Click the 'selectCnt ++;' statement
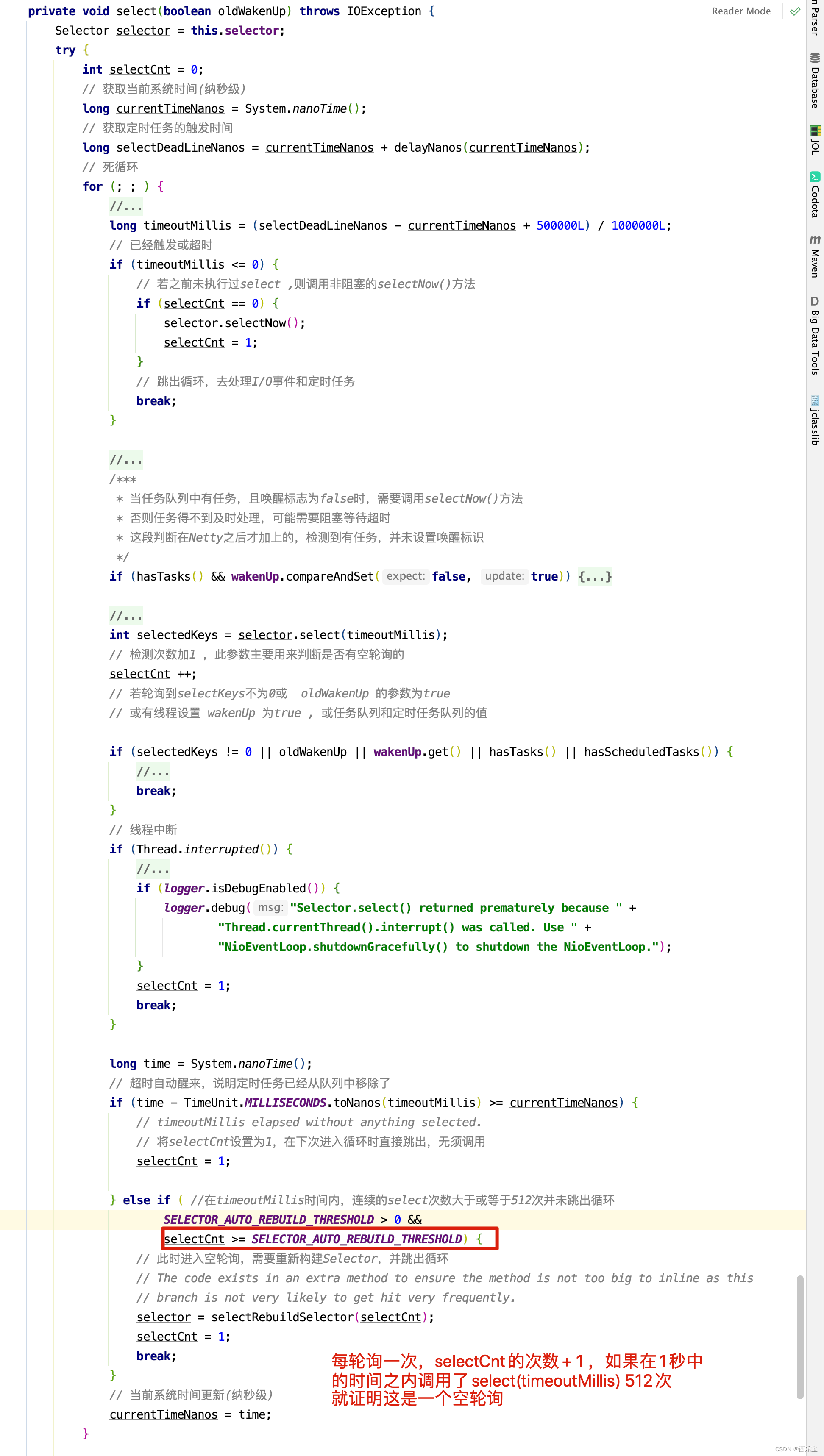Viewport: 824px width, 1456px height. 153,674
